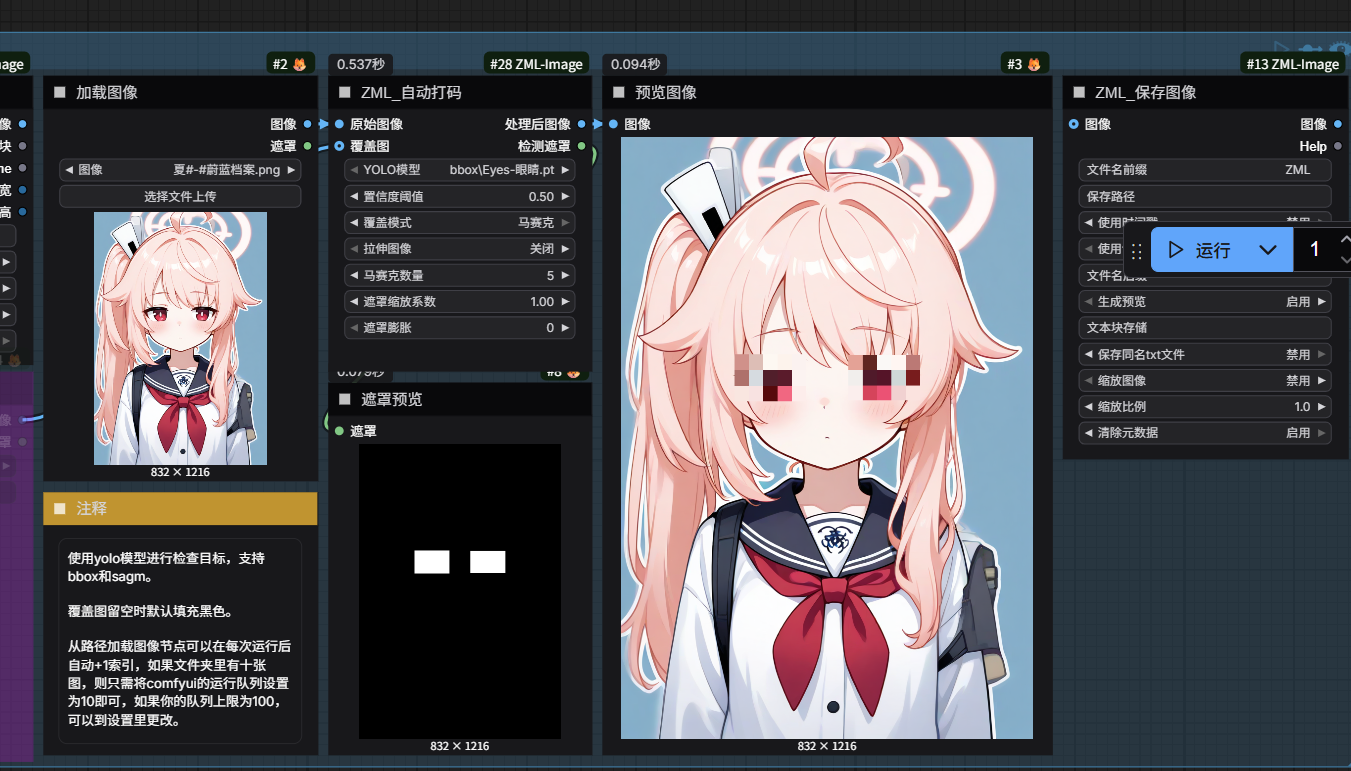
Task: Click the ZML_保存图像 node collapse square
Action: pos(1079,92)
